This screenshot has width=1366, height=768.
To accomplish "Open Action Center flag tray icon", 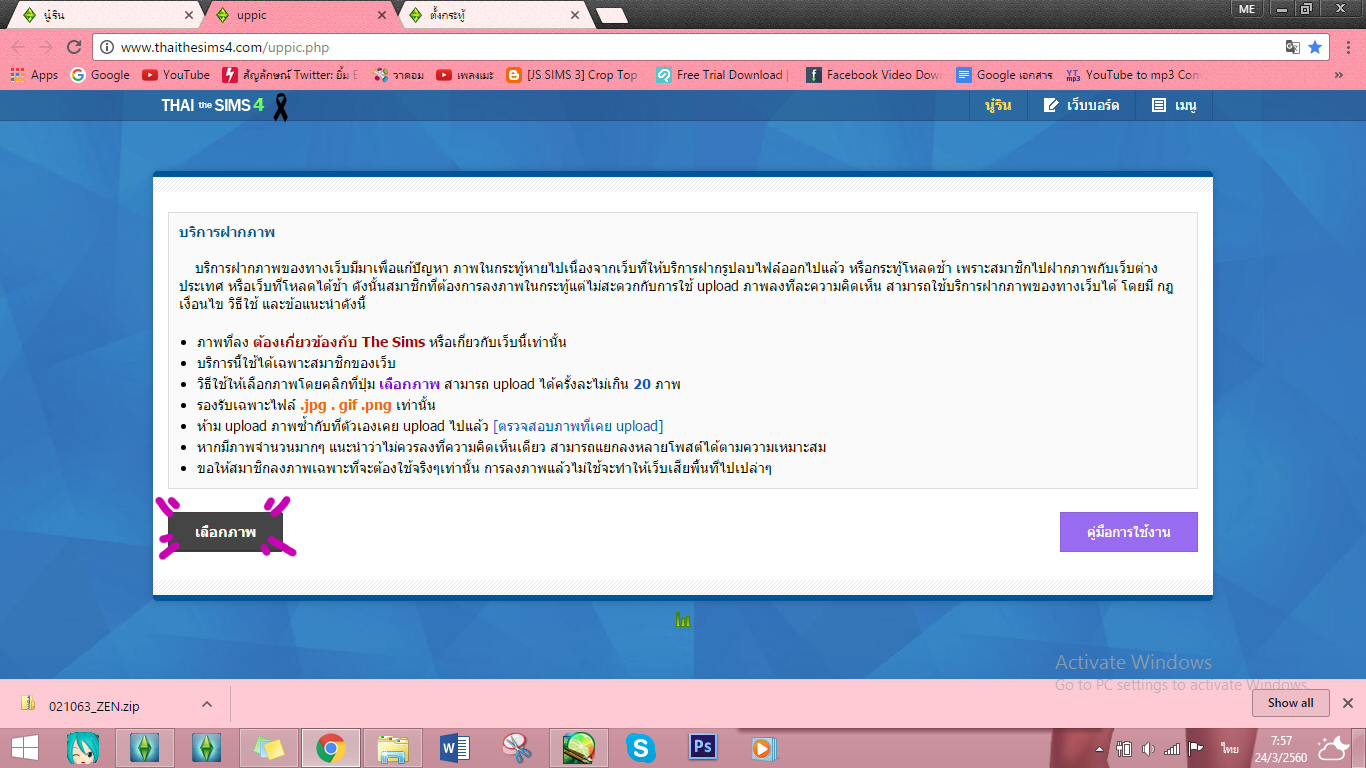I will click(x=1195, y=748).
